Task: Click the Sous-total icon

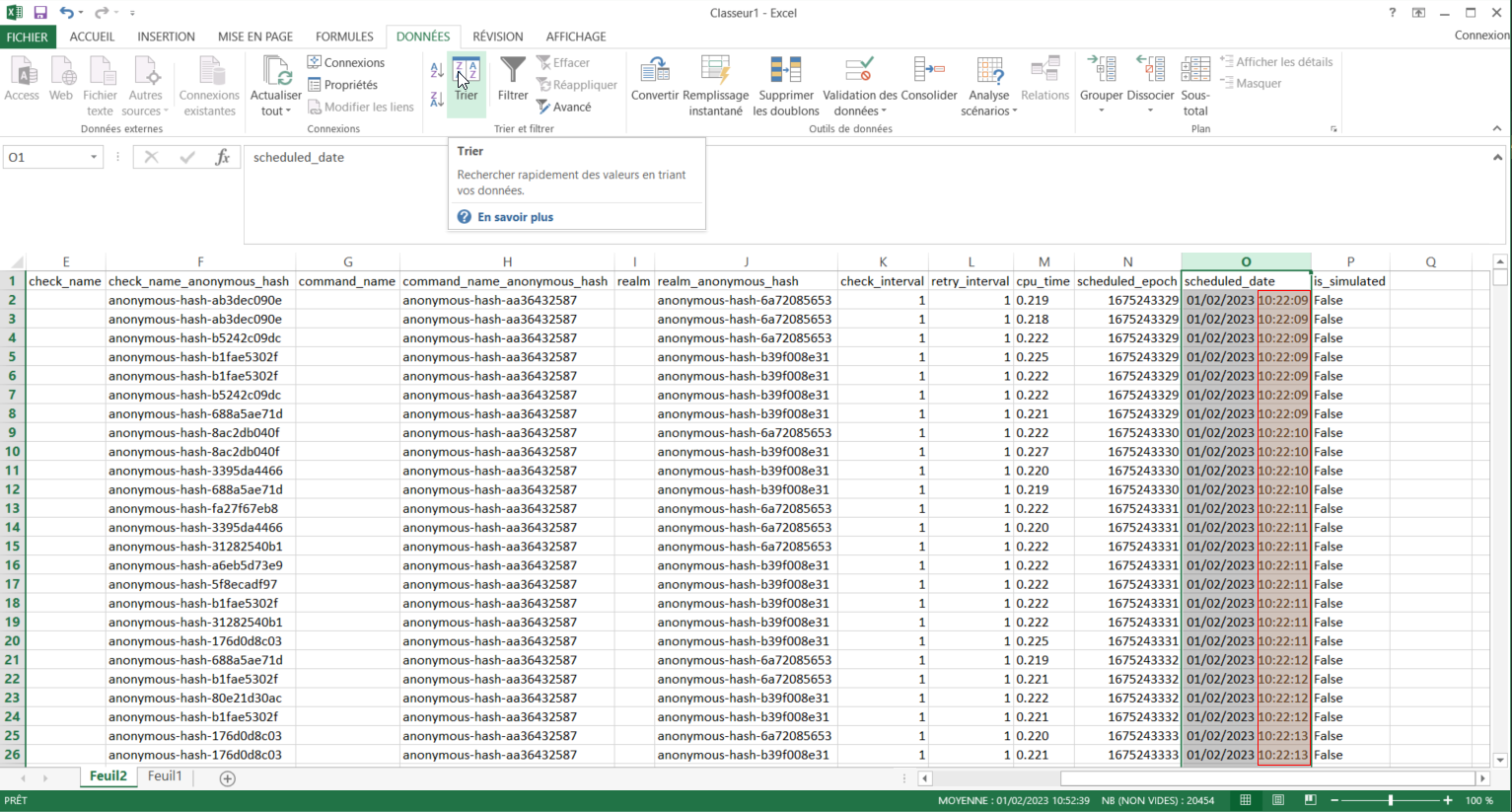Action: (x=1194, y=71)
